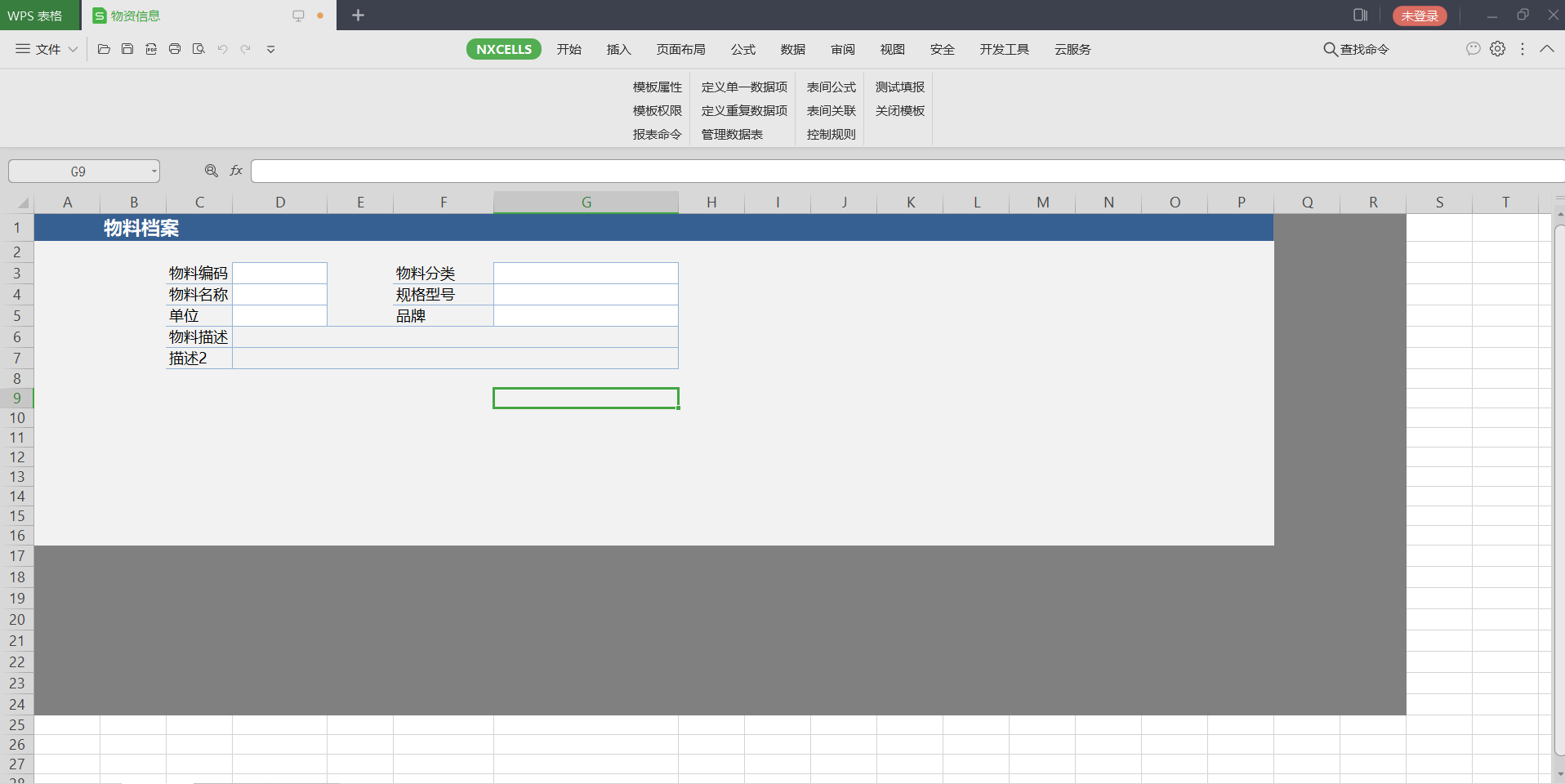Click the 未登录 login button
Image resolution: width=1565 pixels, height=784 pixels.
[1419, 16]
